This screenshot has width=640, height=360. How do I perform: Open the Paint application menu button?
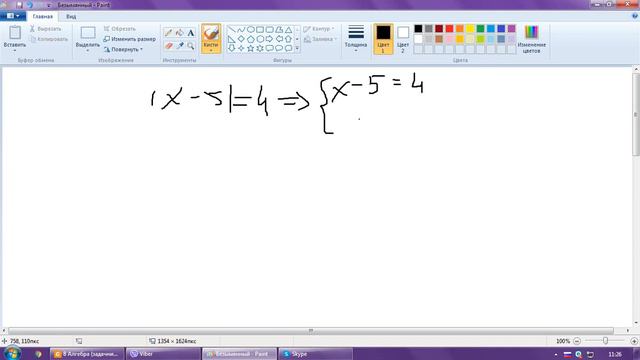point(13,16)
